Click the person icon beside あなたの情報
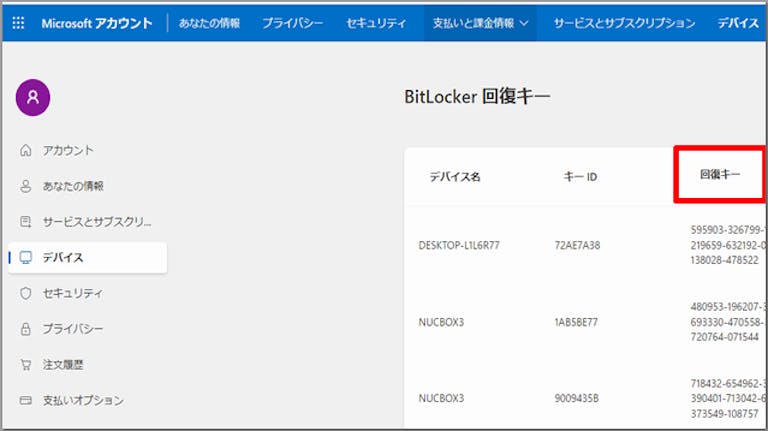The width and height of the screenshot is (768, 431). click(x=25, y=186)
